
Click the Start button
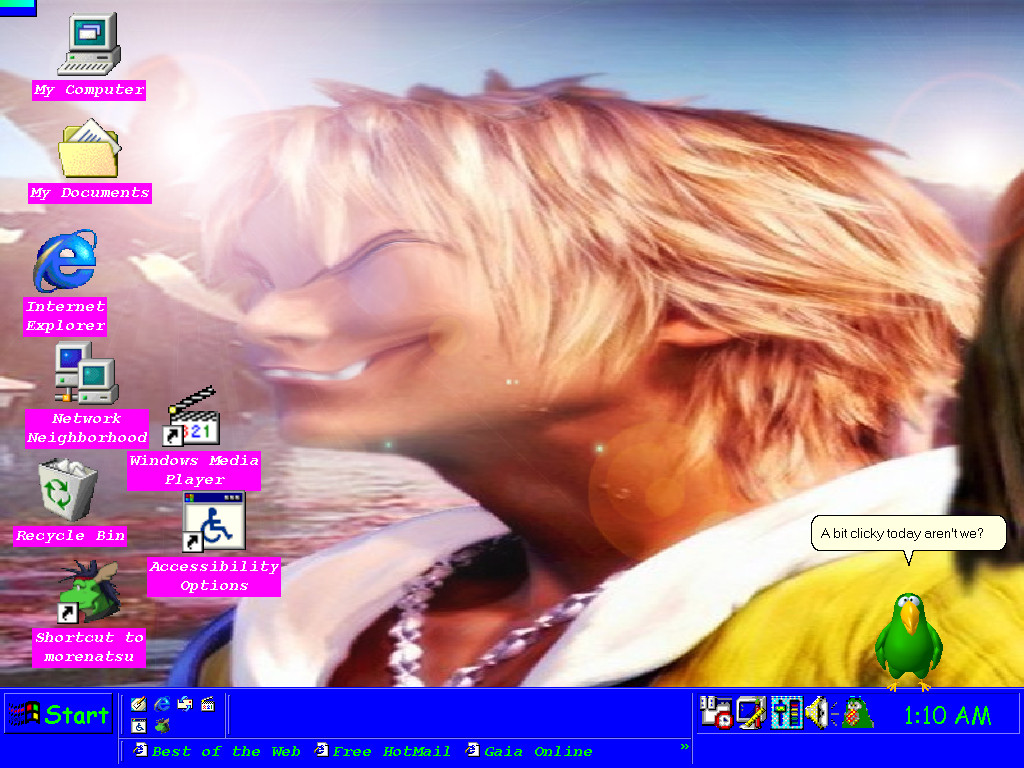tap(58, 714)
